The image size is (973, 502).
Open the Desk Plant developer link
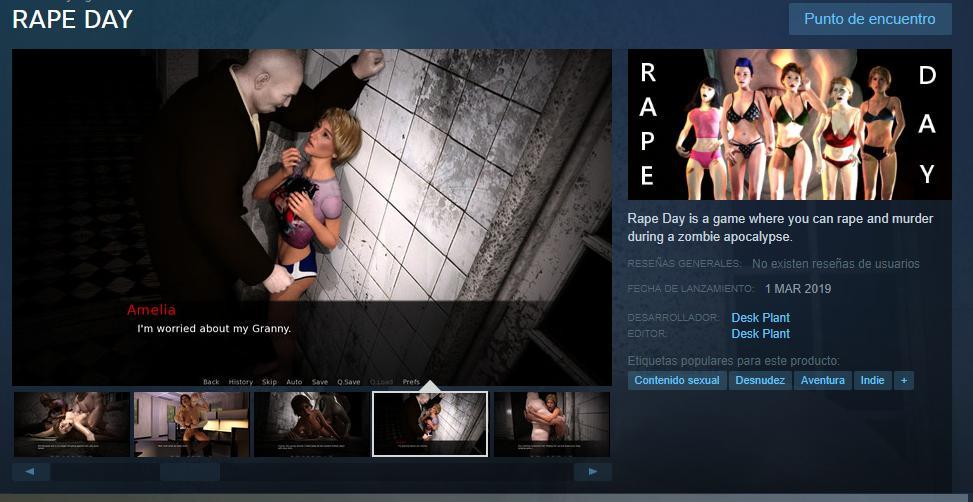coord(760,318)
